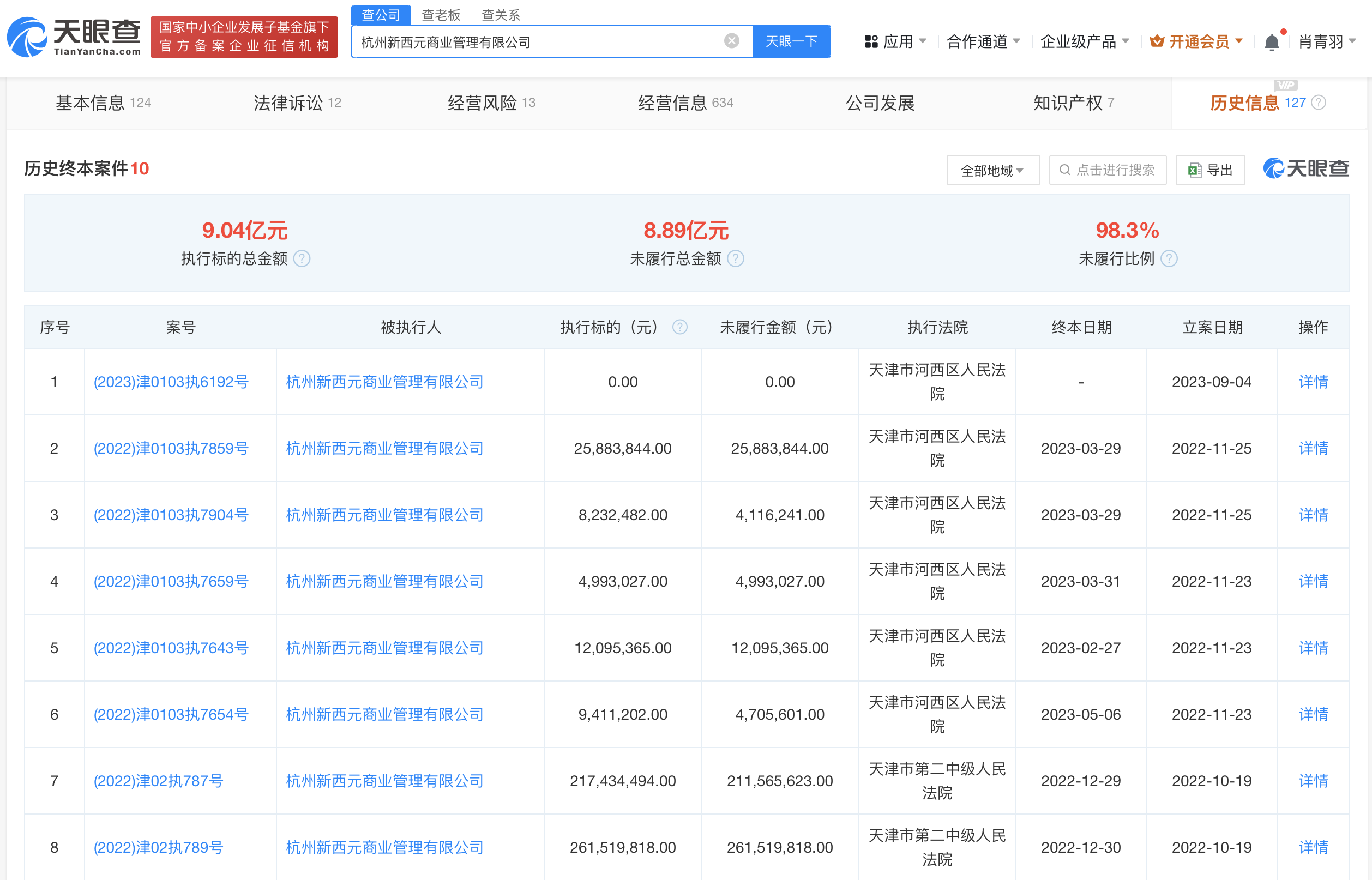Open notifications bell icon

(x=1272, y=43)
